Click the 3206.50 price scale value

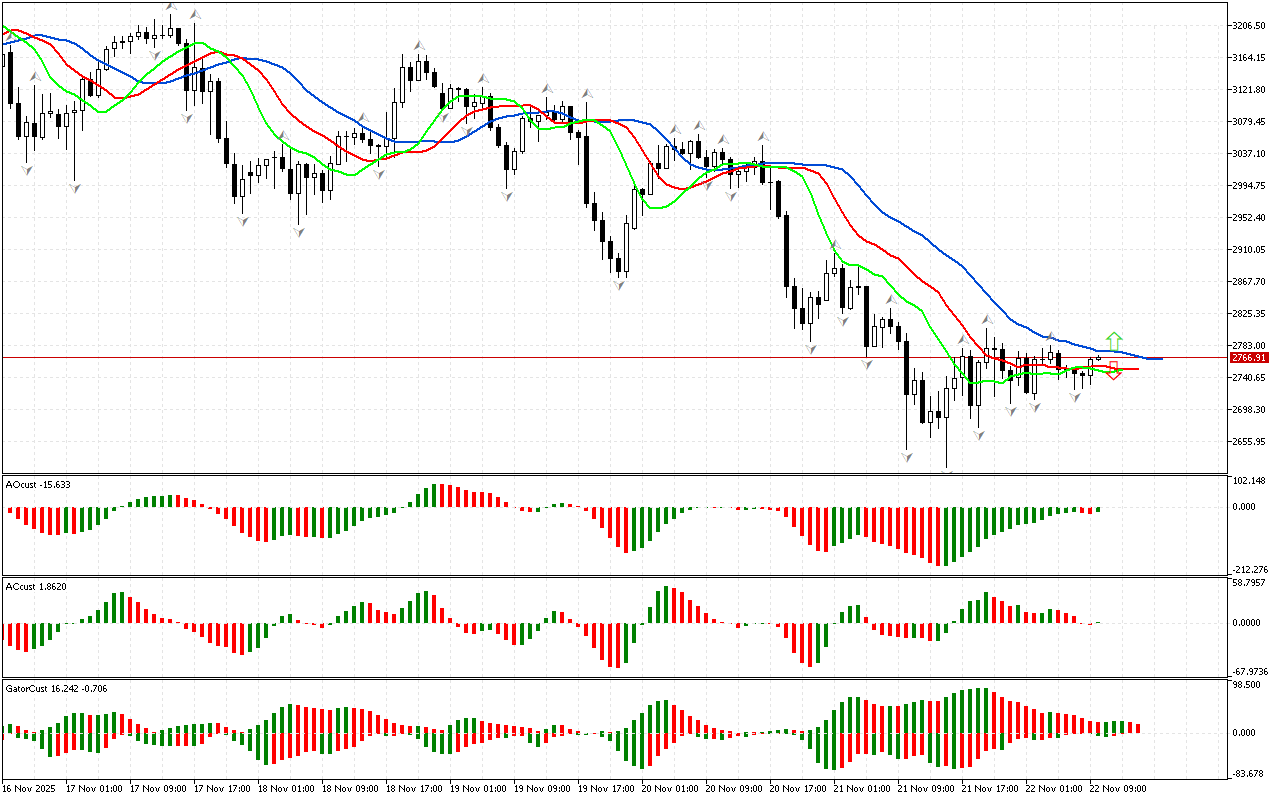pyautogui.click(x=1251, y=25)
